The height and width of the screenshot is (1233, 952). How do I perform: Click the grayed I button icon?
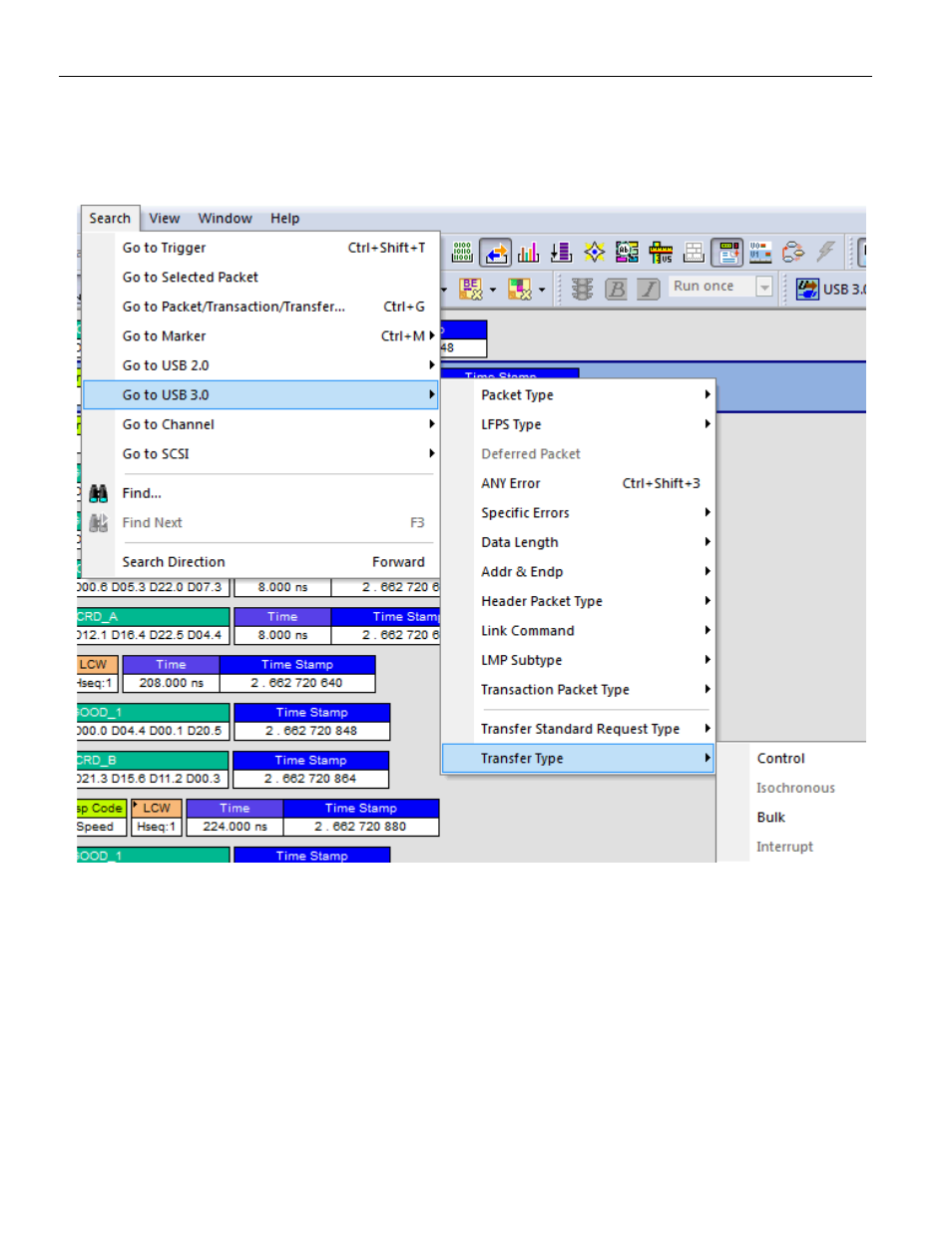[x=649, y=289]
